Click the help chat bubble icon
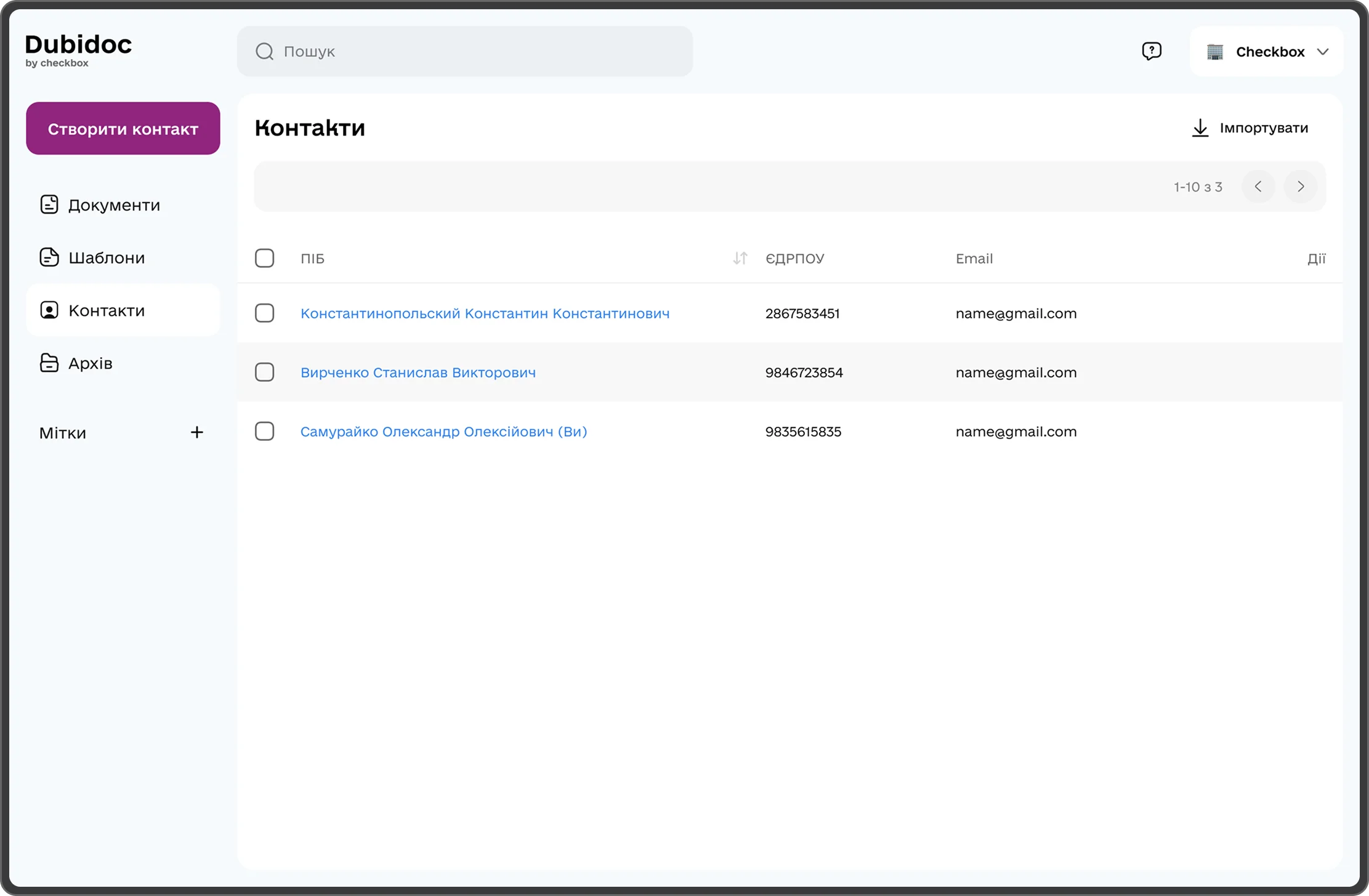The height and width of the screenshot is (896, 1369). [1151, 51]
